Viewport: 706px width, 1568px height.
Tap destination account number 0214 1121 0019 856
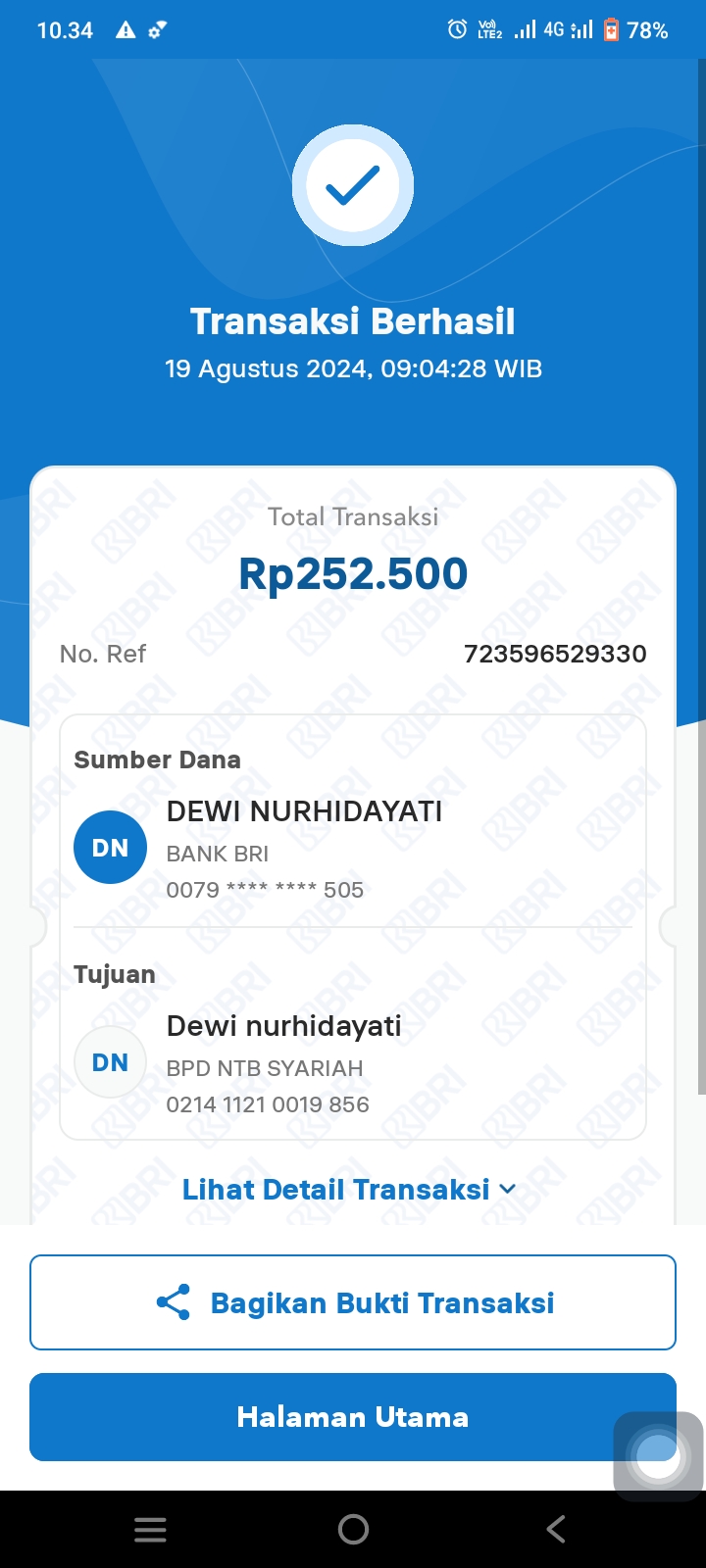pos(268,1104)
